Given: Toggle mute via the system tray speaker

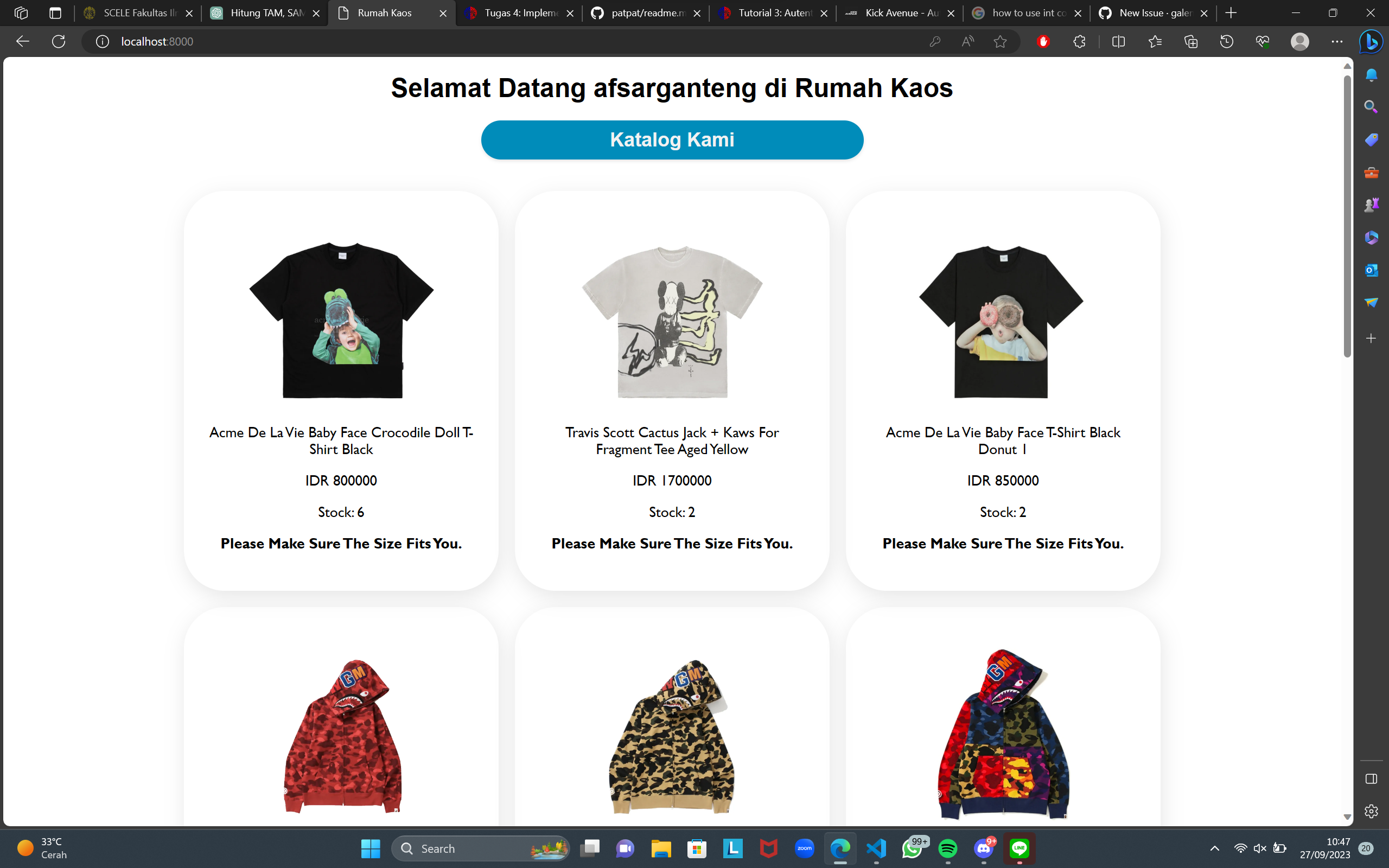Looking at the screenshot, I should 1260,848.
